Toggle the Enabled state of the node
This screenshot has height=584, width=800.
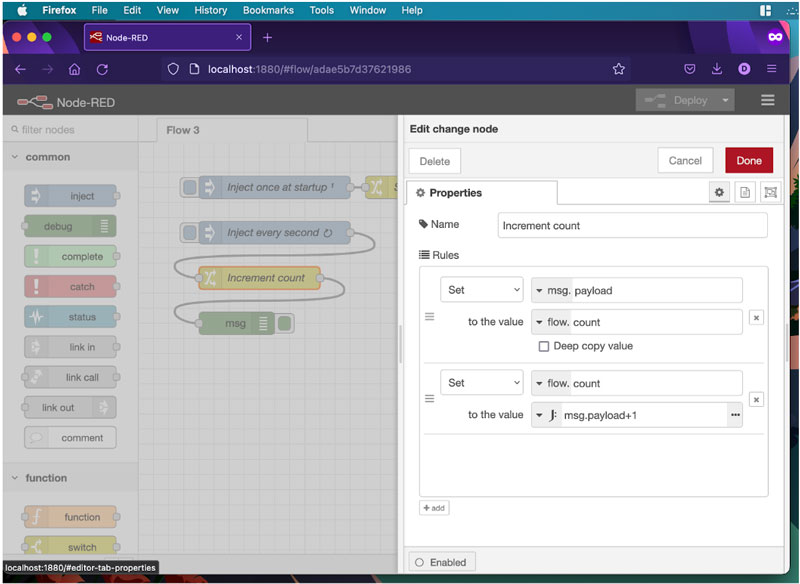440,562
